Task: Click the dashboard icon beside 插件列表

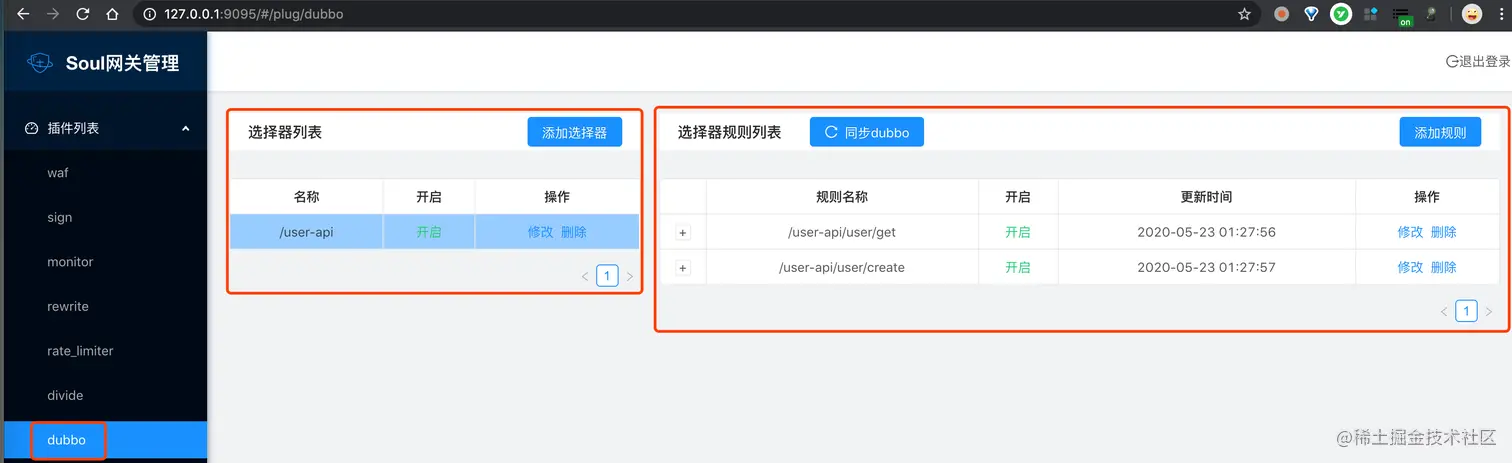Action: [31, 128]
